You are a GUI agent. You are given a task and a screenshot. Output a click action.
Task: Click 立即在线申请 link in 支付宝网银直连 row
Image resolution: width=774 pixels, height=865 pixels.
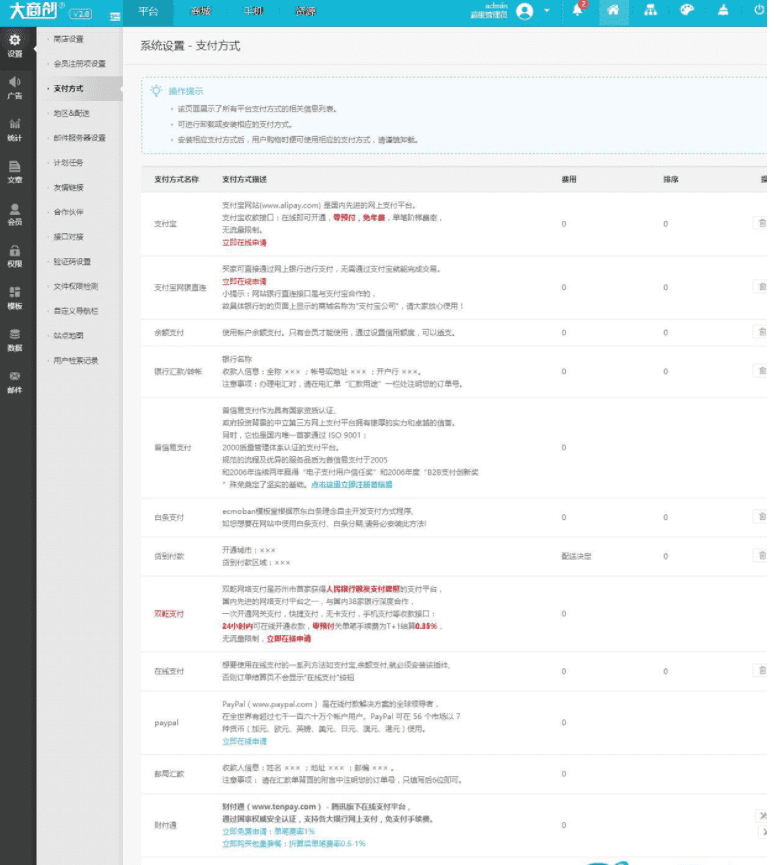click(x=244, y=281)
